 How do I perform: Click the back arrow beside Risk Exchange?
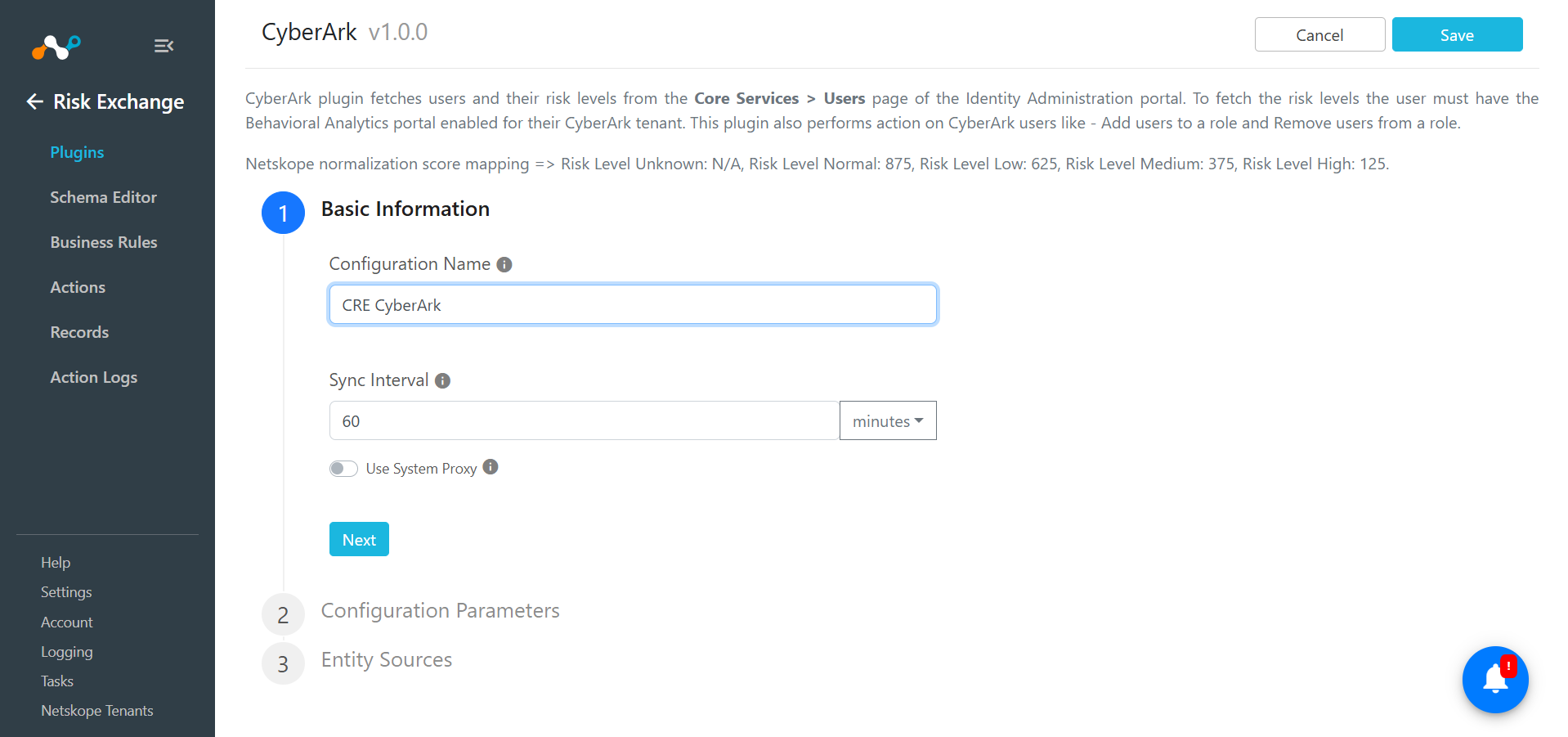pos(34,101)
